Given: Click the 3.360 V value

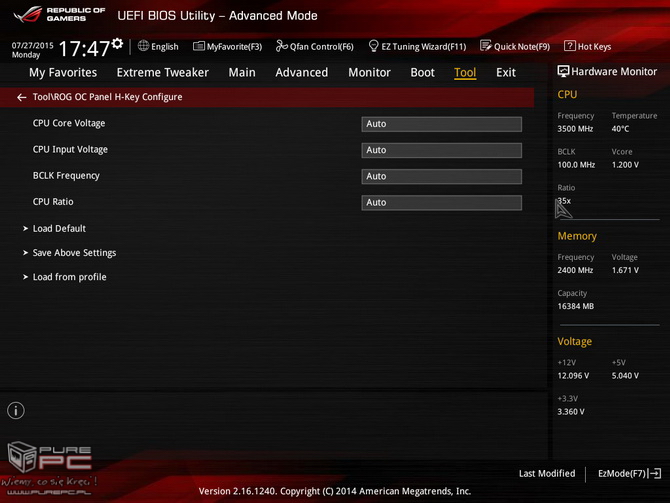Looking at the screenshot, I should [571, 412].
